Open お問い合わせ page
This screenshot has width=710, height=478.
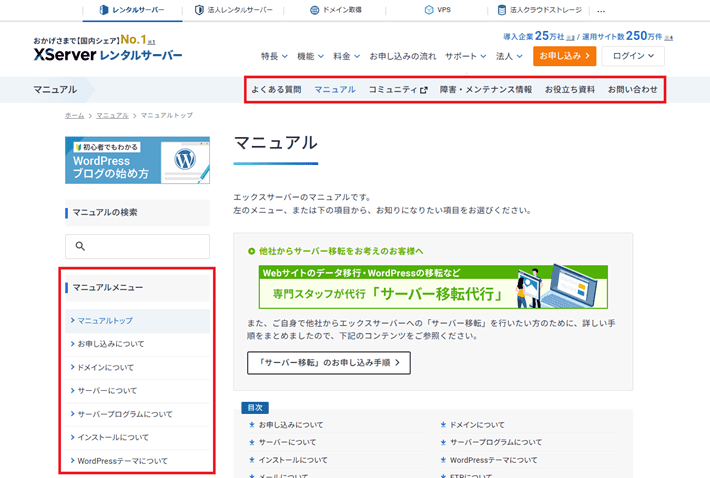tap(633, 90)
